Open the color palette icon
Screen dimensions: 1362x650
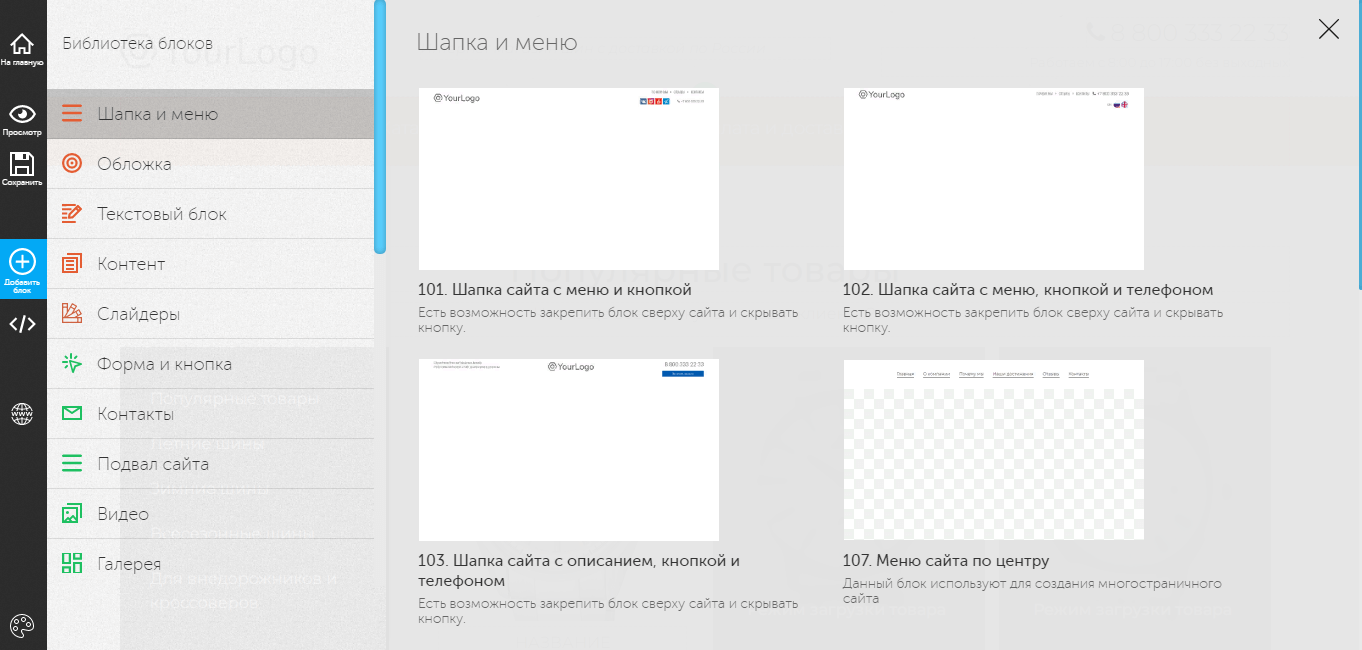22,625
